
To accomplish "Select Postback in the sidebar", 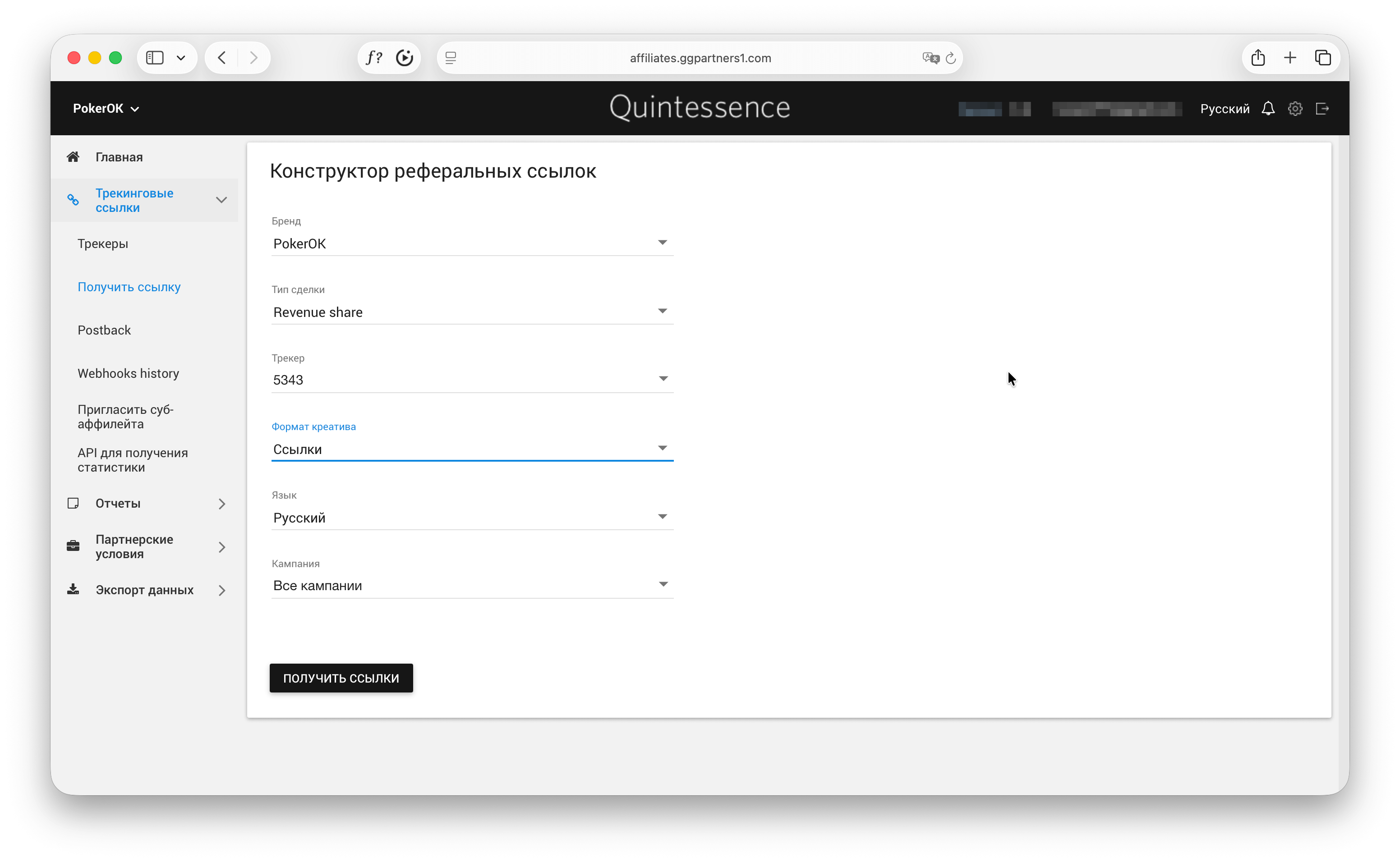I will pyautogui.click(x=104, y=330).
